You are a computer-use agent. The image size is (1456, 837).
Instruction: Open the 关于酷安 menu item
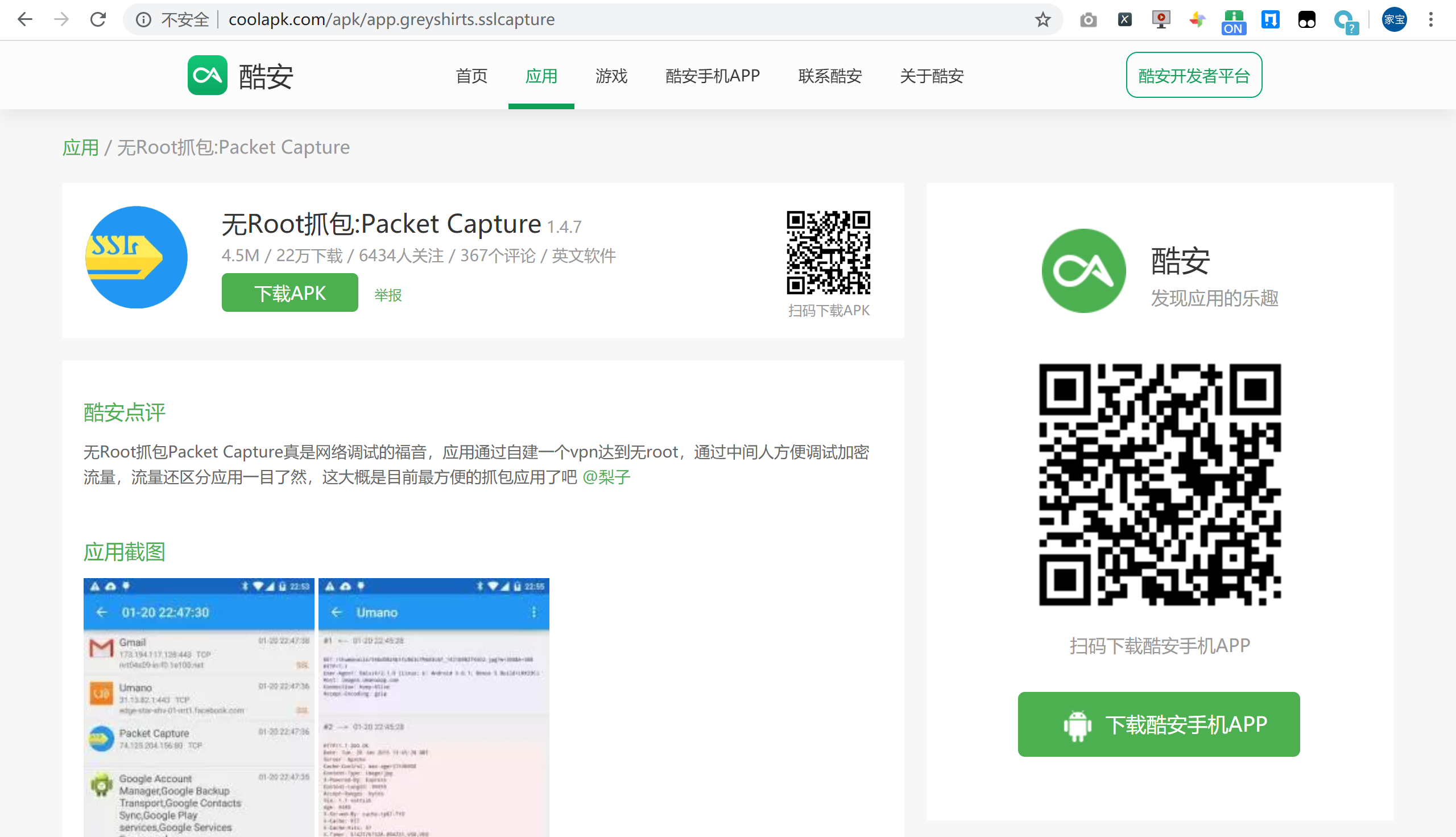tap(932, 75)
